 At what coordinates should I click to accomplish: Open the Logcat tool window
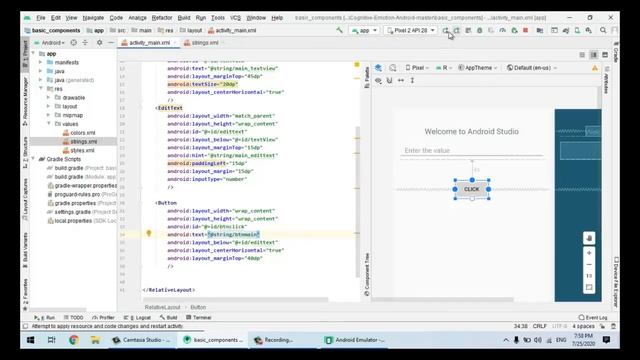click(x=137, y=317)
